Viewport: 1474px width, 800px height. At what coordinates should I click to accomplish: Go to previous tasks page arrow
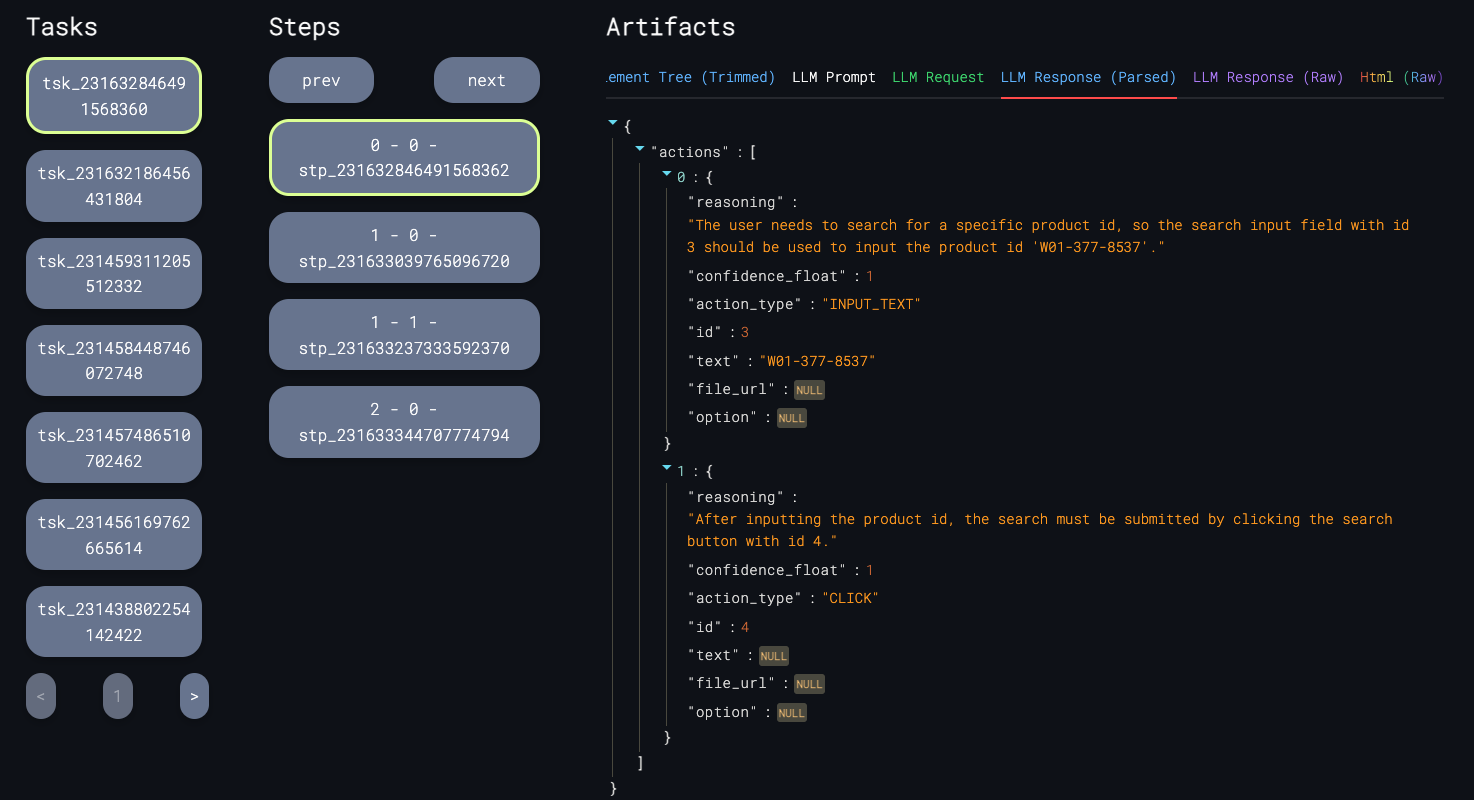(41, 696)
